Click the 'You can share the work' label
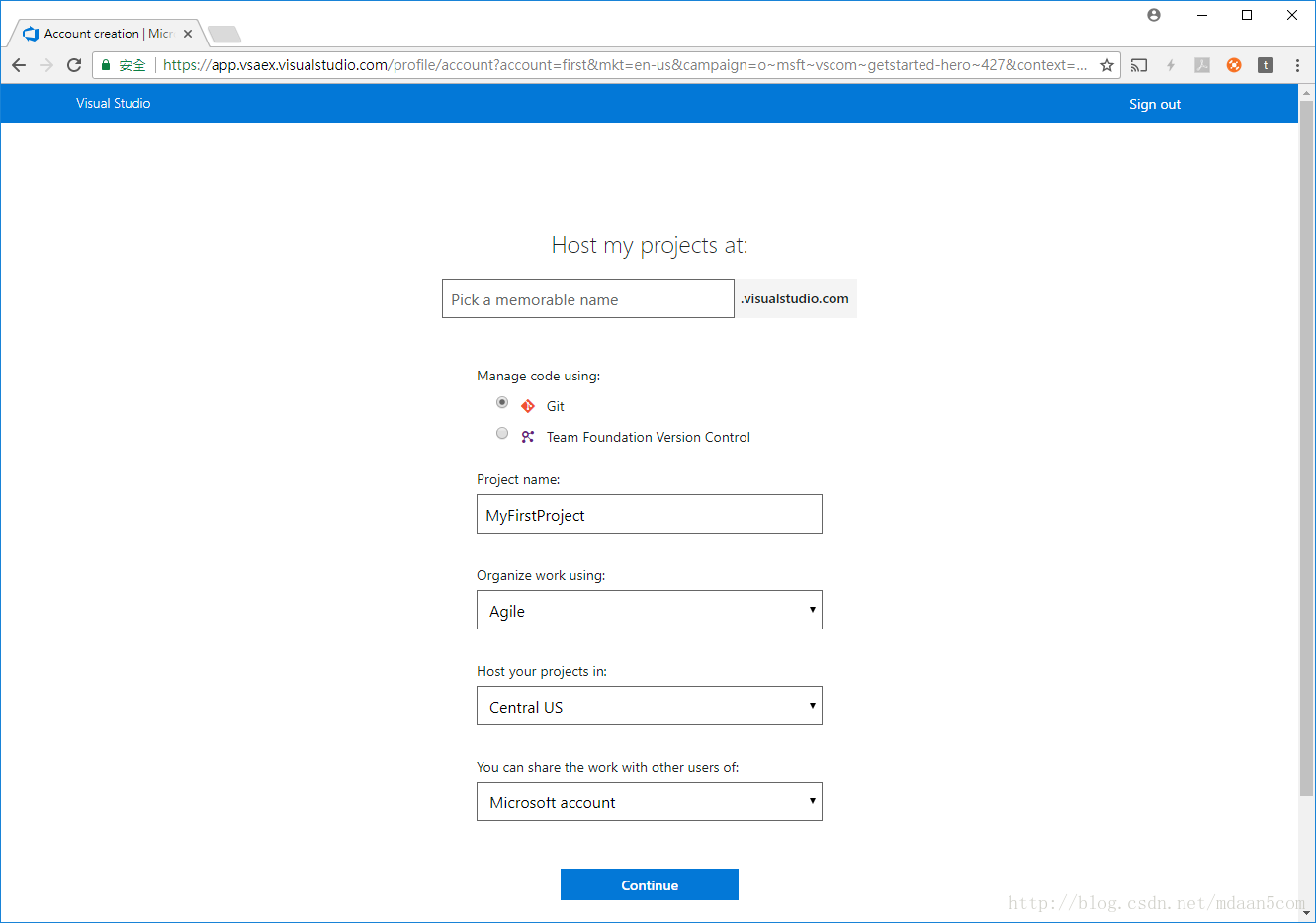The image size is (1316, 923). tap(608, 767)
